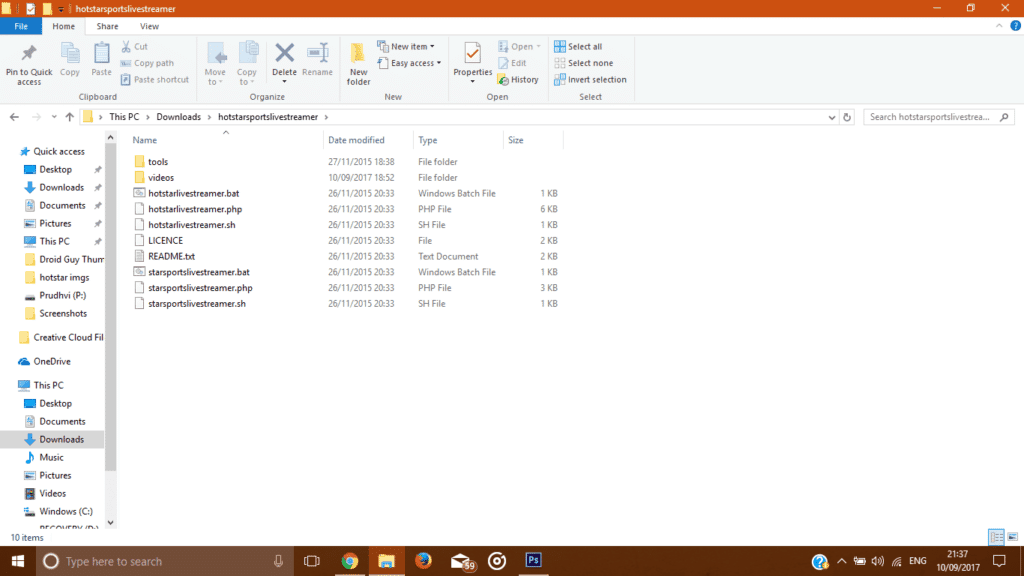
Task: Click the Cut scissors command
Action: click(x=135, y=46)
